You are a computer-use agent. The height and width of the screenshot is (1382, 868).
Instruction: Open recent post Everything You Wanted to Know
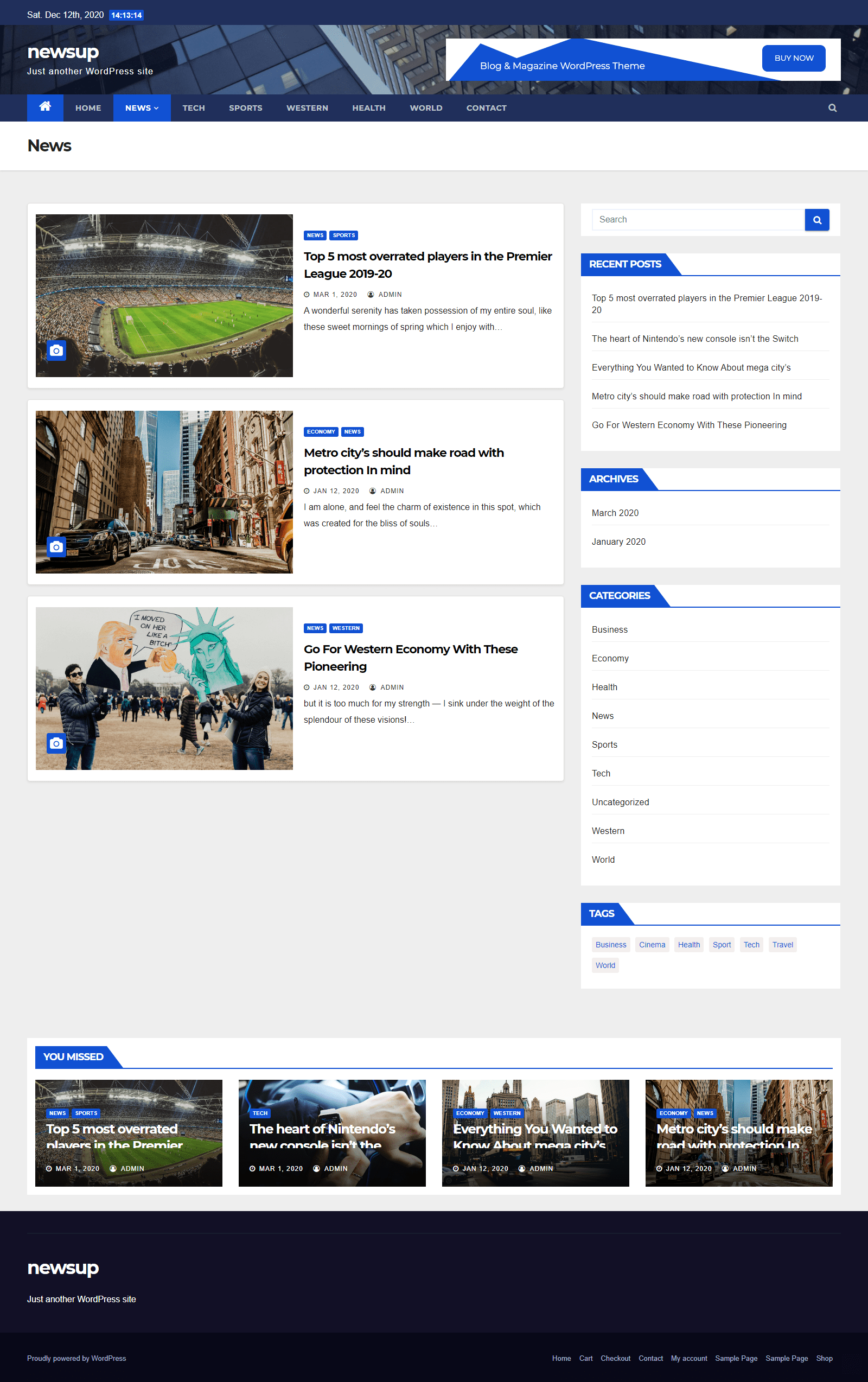point(691,367)
